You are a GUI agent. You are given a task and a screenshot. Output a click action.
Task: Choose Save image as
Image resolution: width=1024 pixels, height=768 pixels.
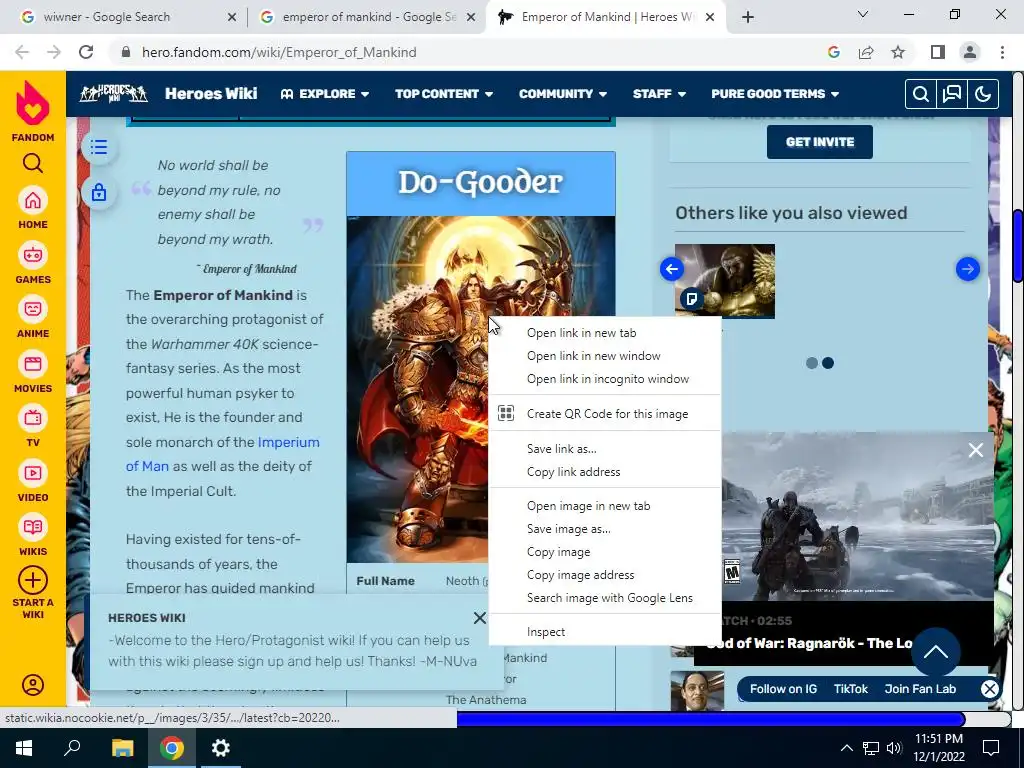604,529
